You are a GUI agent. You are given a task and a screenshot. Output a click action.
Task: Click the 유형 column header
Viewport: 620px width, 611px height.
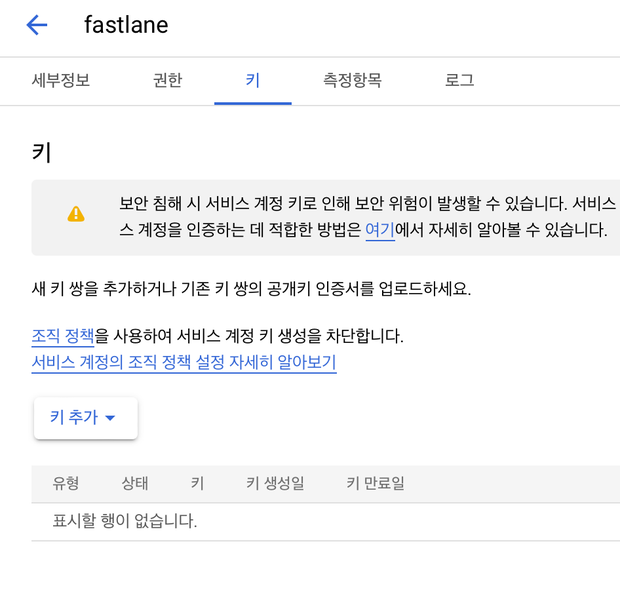(66, 483)
